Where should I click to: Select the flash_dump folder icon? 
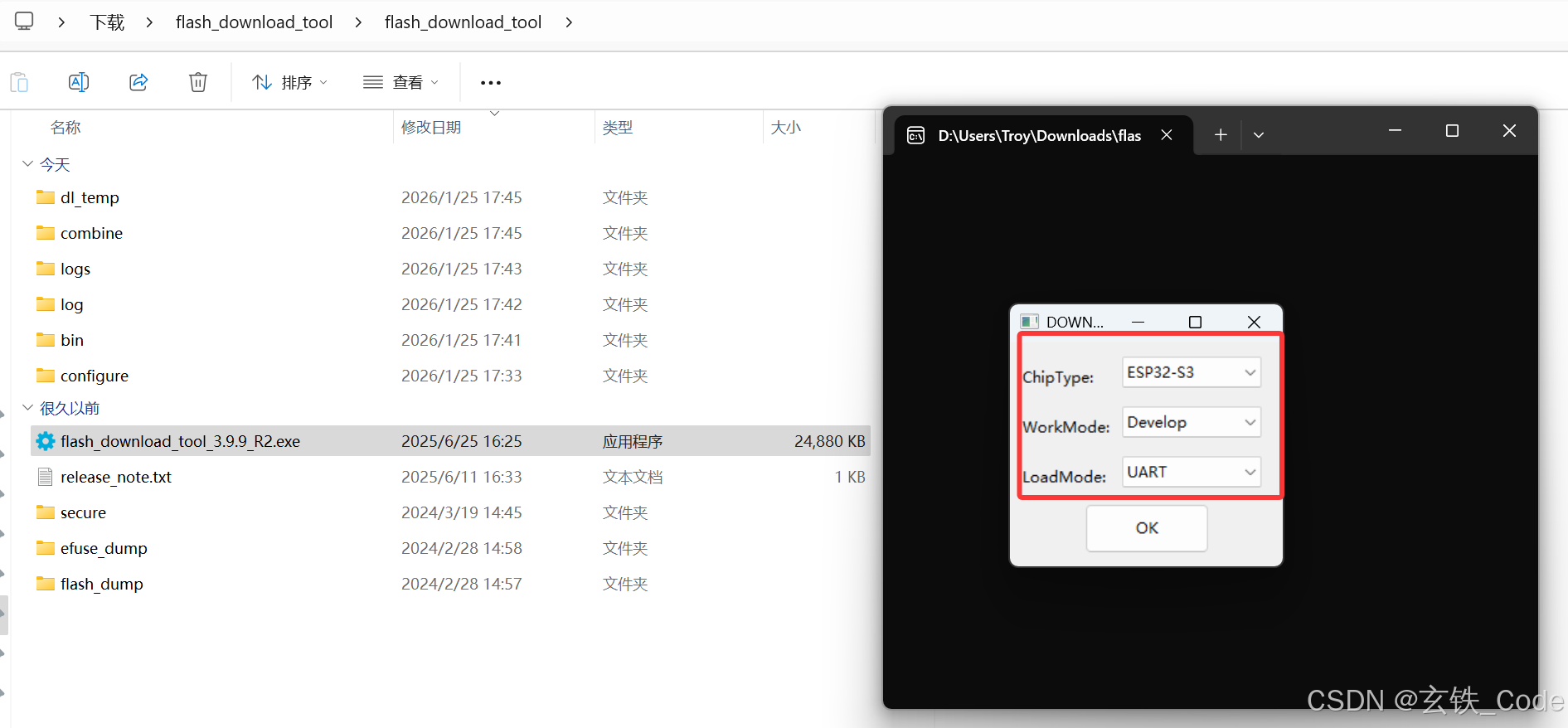pos(46,584)
